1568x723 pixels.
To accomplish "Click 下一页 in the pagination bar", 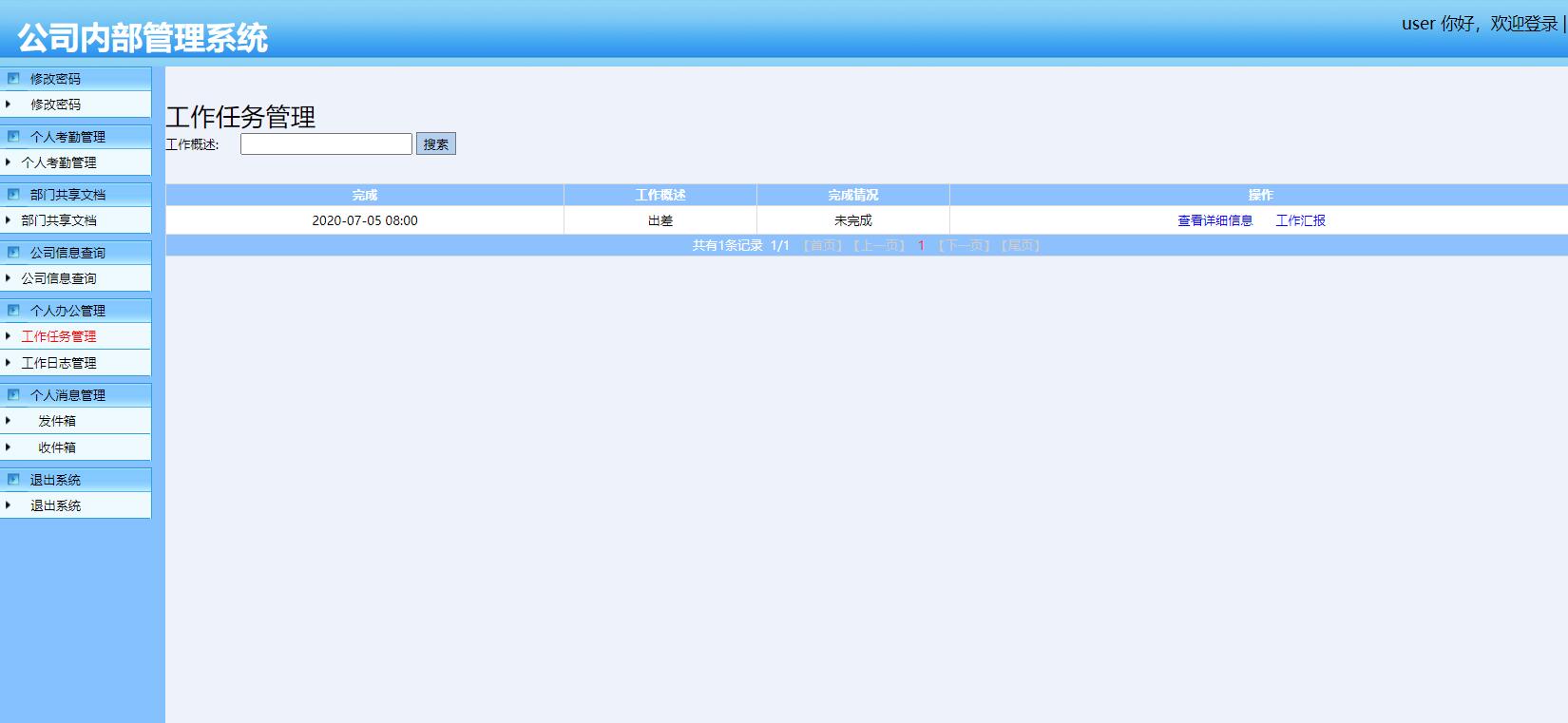I will tap(965, 245).
